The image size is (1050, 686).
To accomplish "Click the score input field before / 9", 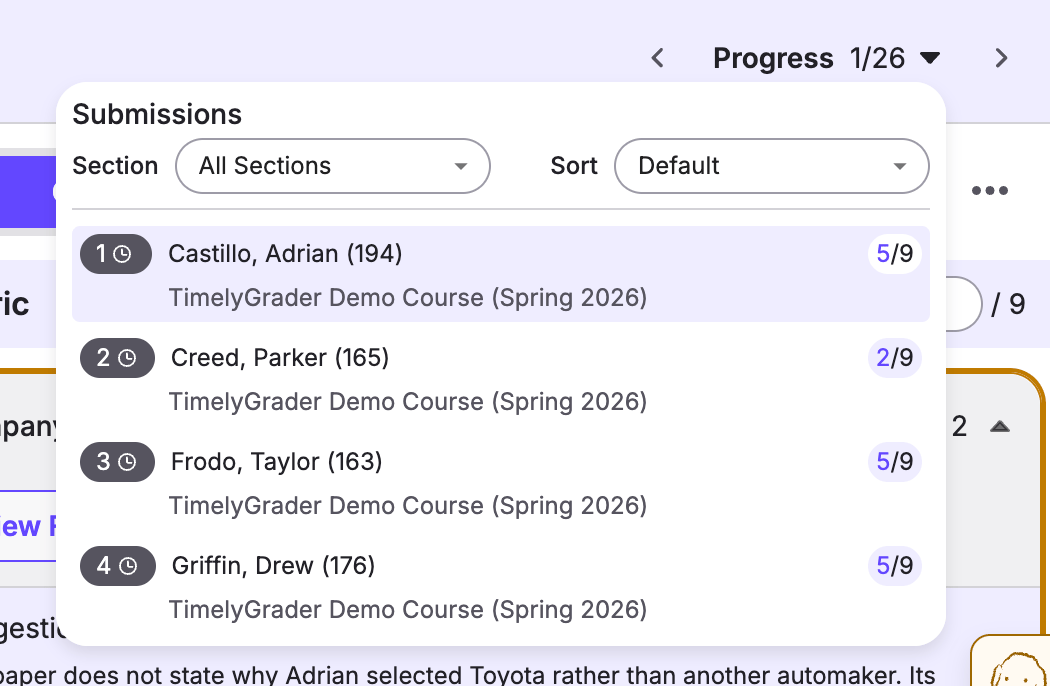I will click(963, 304).
